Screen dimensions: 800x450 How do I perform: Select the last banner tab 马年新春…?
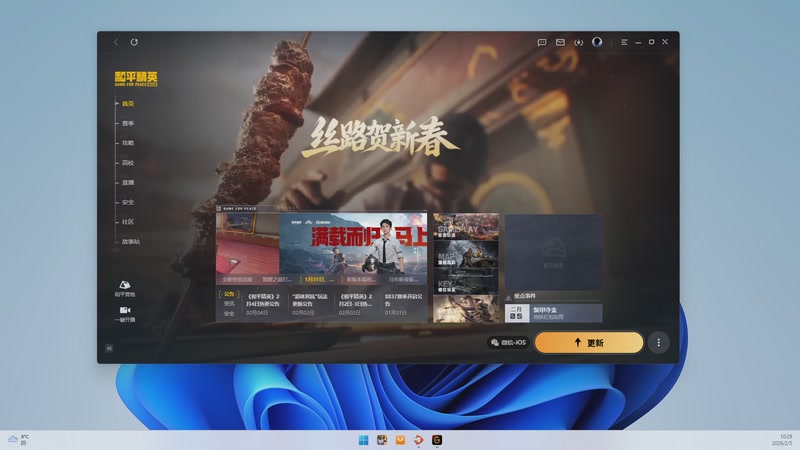pos(402,280)
